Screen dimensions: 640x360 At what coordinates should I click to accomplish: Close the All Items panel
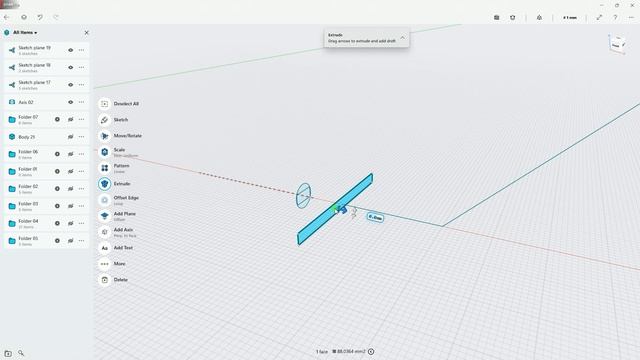86,32
